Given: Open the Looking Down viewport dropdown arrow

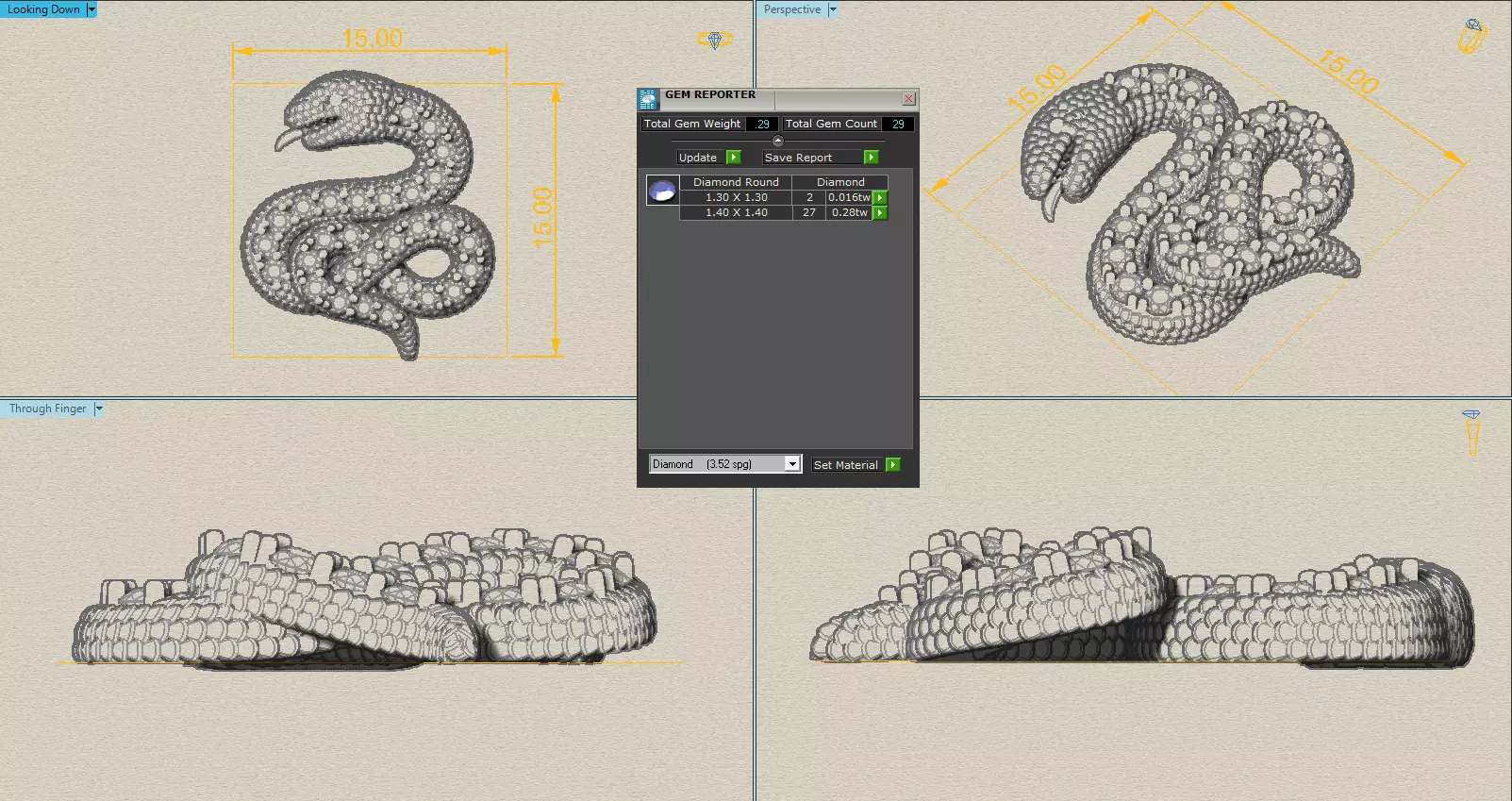Looking at the screenshot, I should (91, 9).
